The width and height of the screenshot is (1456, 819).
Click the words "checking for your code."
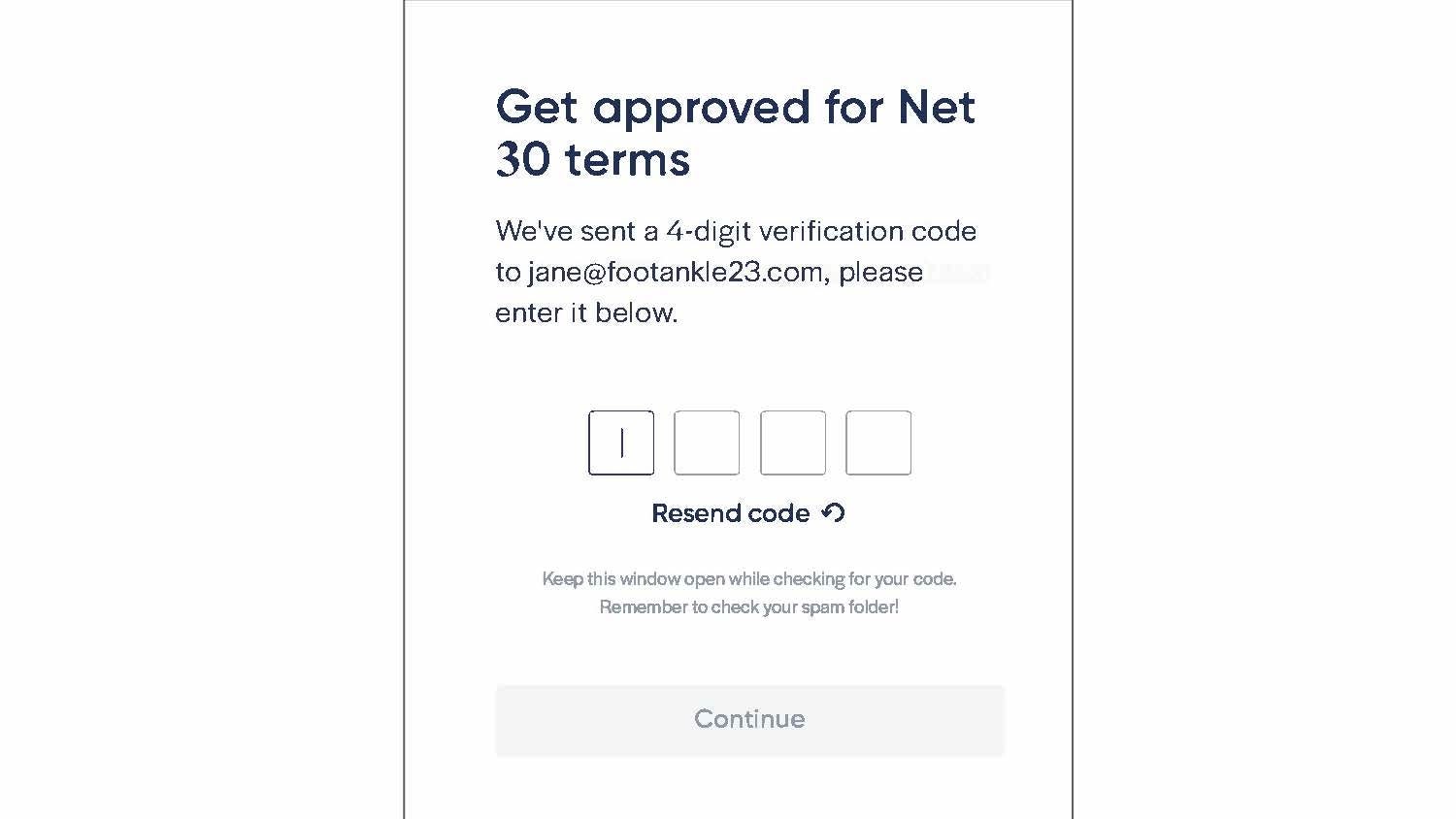865,579
